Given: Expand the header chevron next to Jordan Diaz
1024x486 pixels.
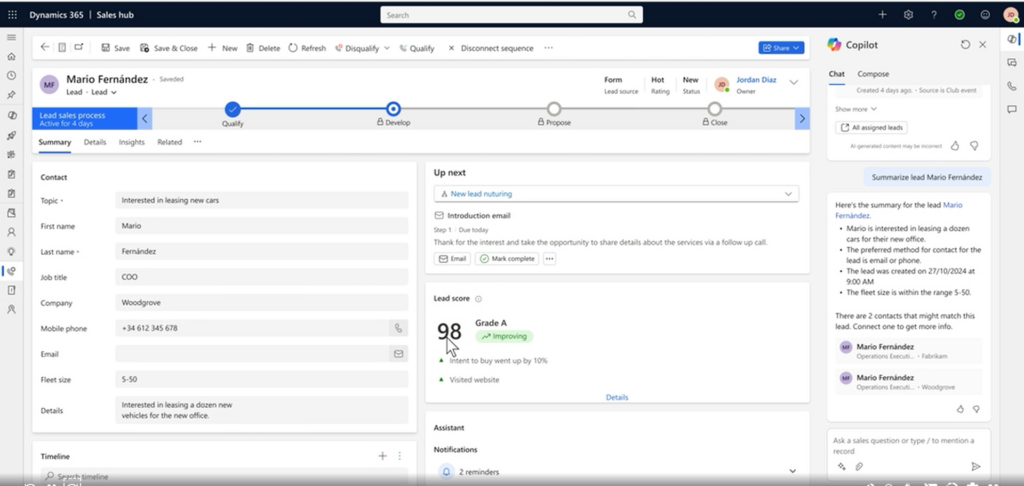Looking at the screenshot, I should click(795, 83).
